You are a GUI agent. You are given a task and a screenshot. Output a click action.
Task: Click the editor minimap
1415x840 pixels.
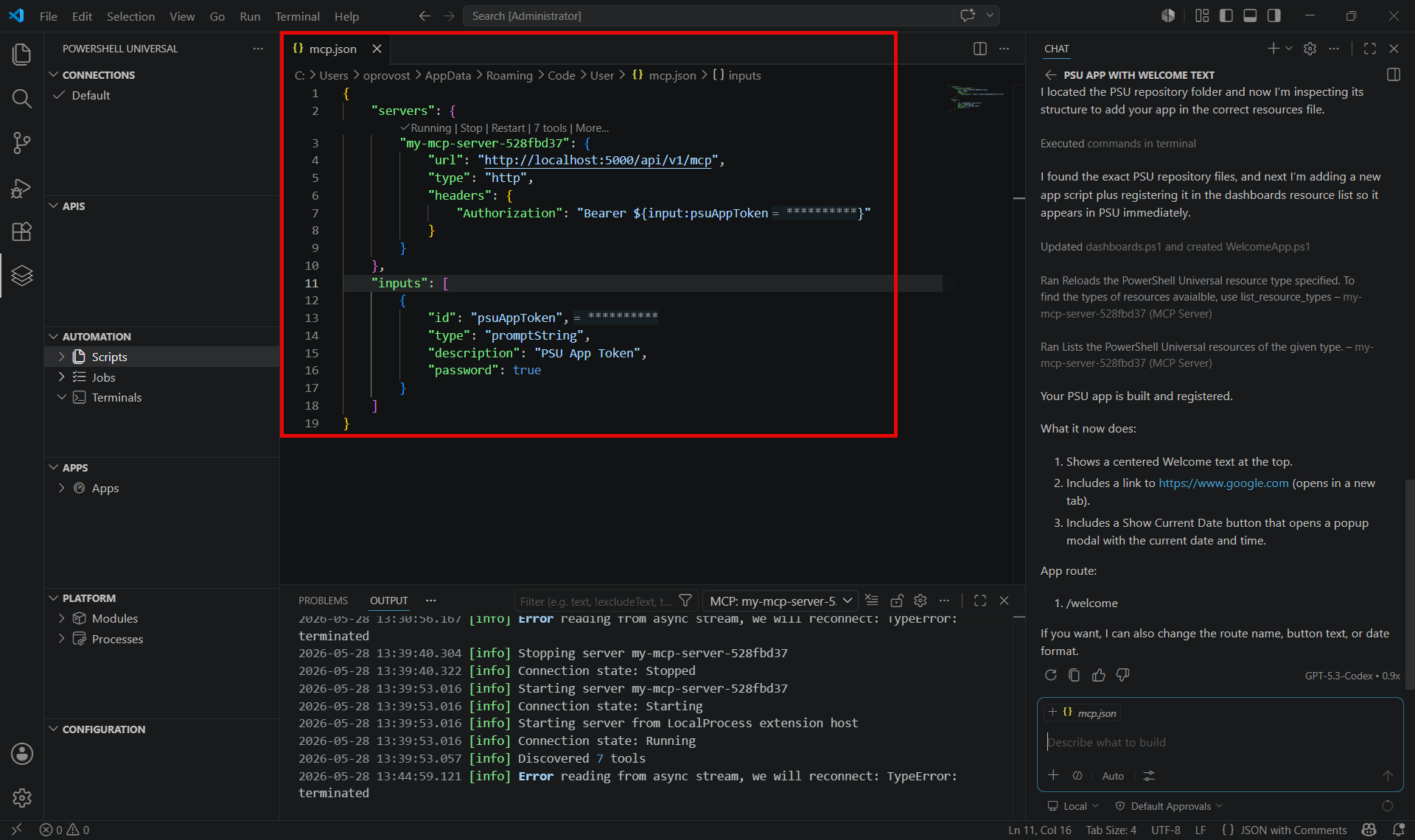976,98
